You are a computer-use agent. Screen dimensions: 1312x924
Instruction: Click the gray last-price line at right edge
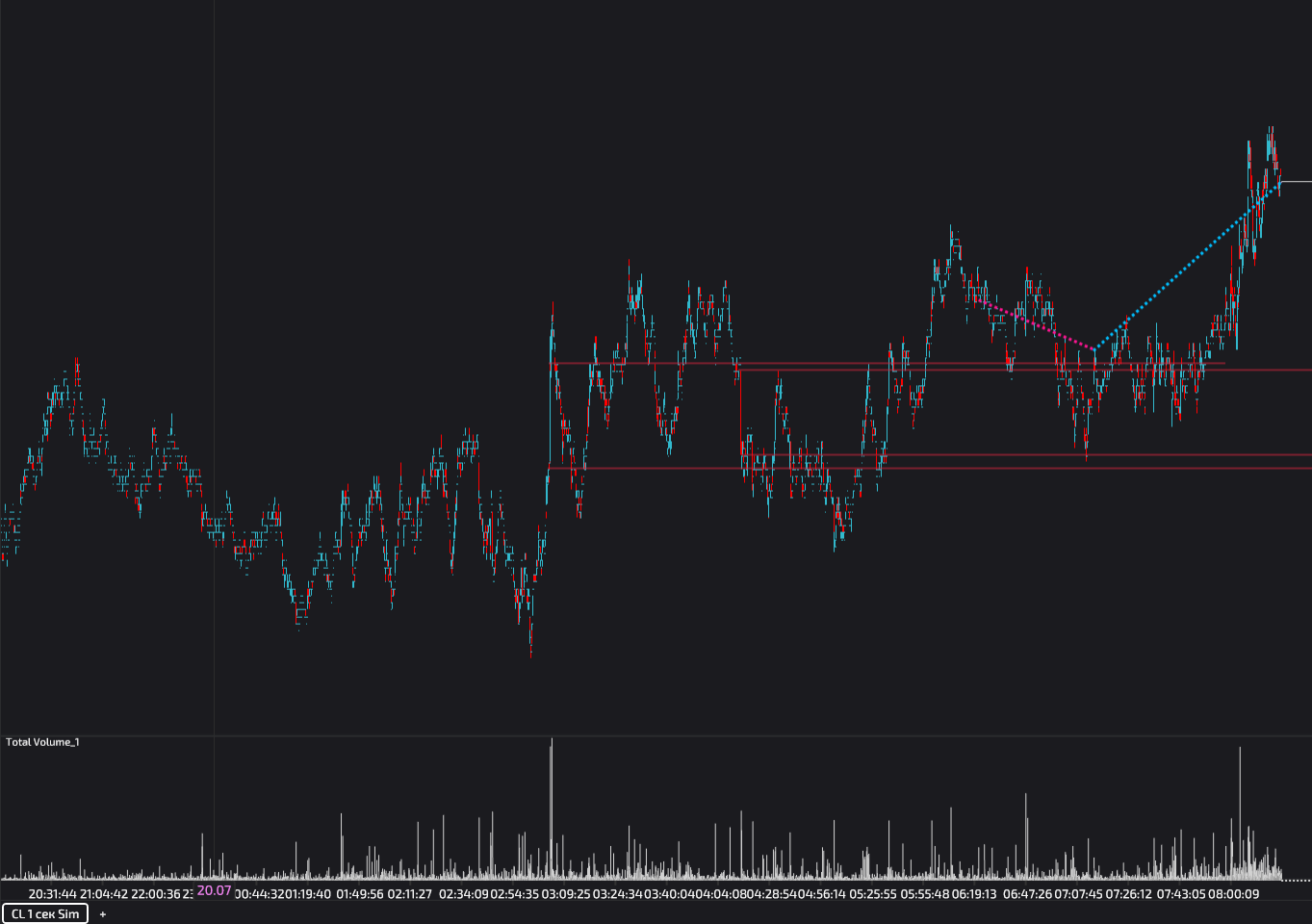pyautogui.click(x=1297, y=181)
